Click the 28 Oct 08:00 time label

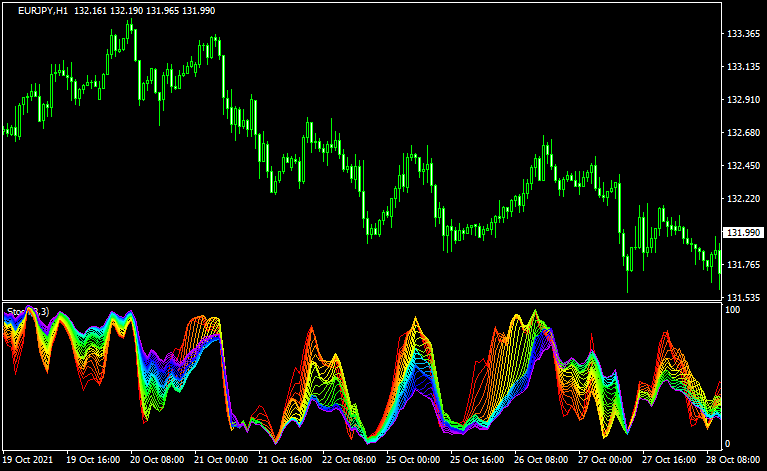point(732,461)
